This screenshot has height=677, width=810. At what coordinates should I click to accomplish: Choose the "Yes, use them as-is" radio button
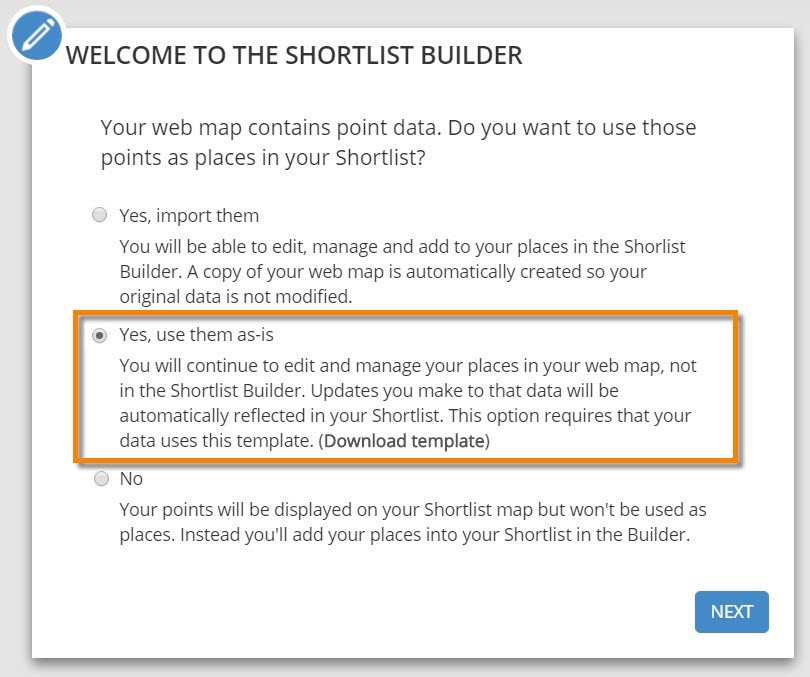coord(100,336)
